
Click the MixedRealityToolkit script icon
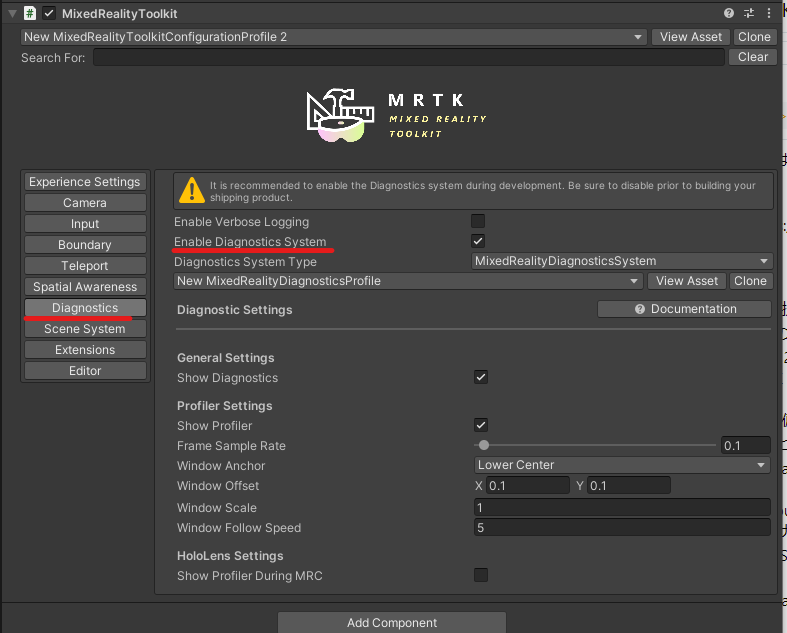30,14
